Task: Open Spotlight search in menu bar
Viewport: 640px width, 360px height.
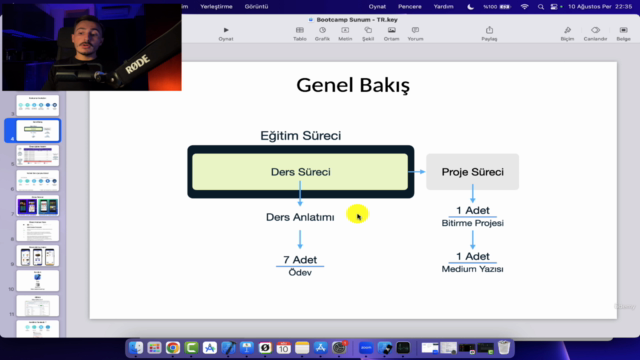Action: [541, 7]
